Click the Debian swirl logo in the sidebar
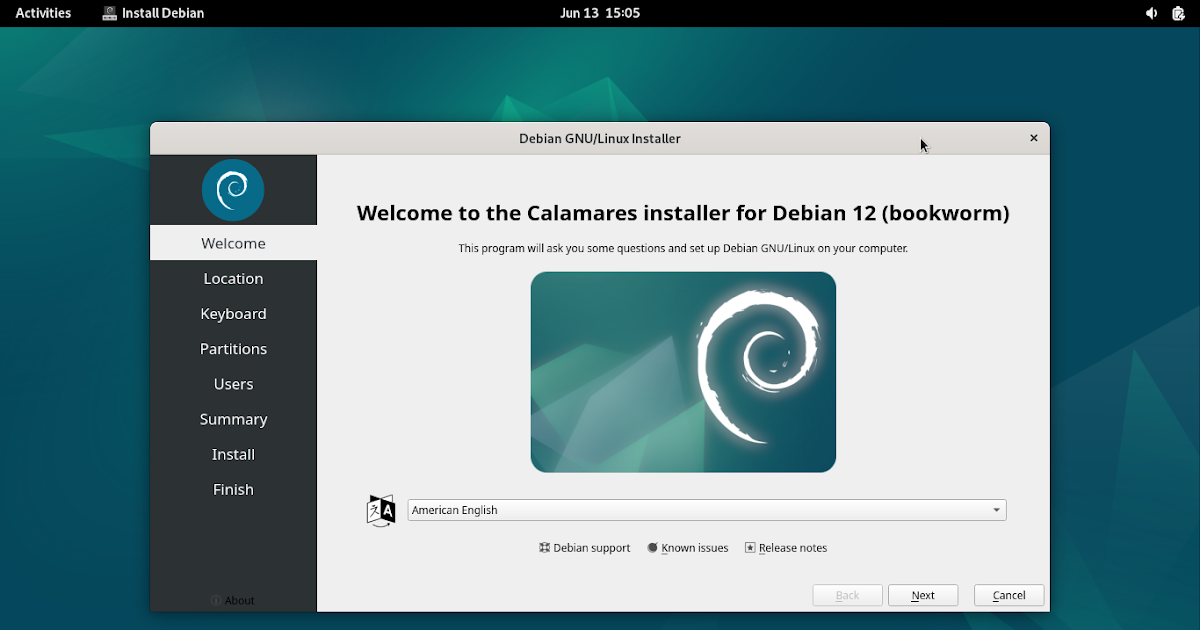 233,190
